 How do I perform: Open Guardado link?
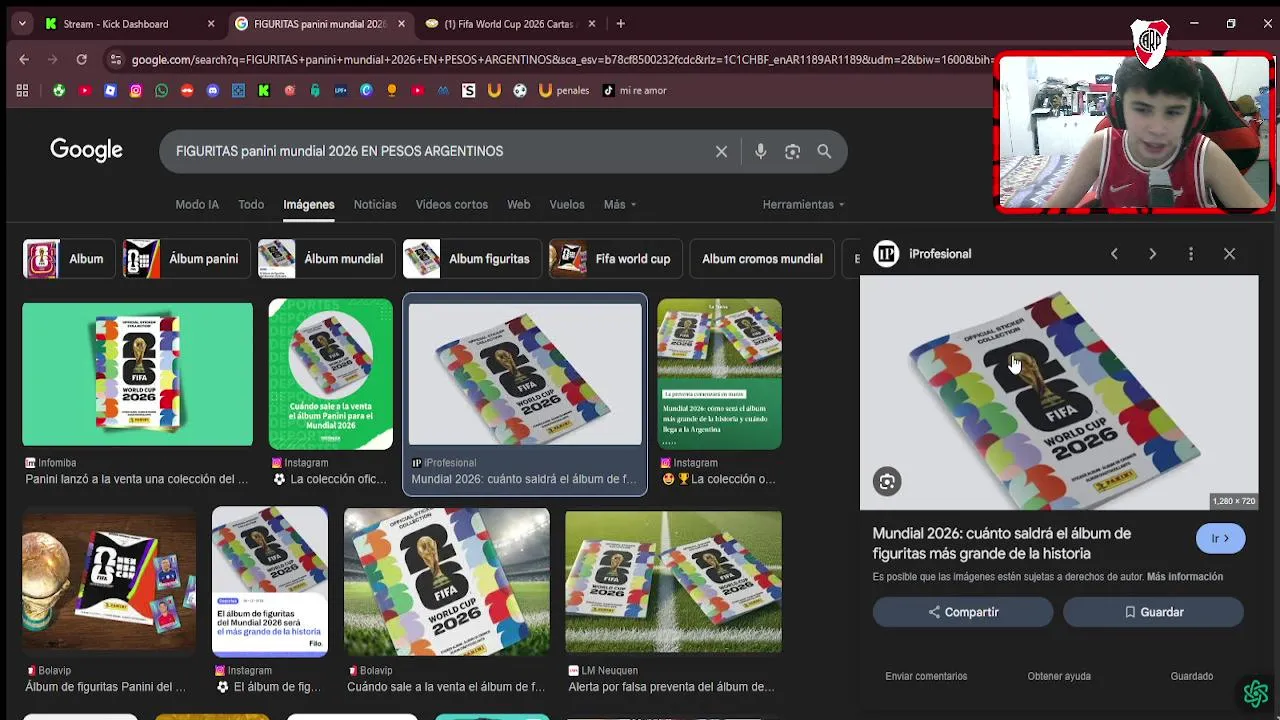(1192, 676)
